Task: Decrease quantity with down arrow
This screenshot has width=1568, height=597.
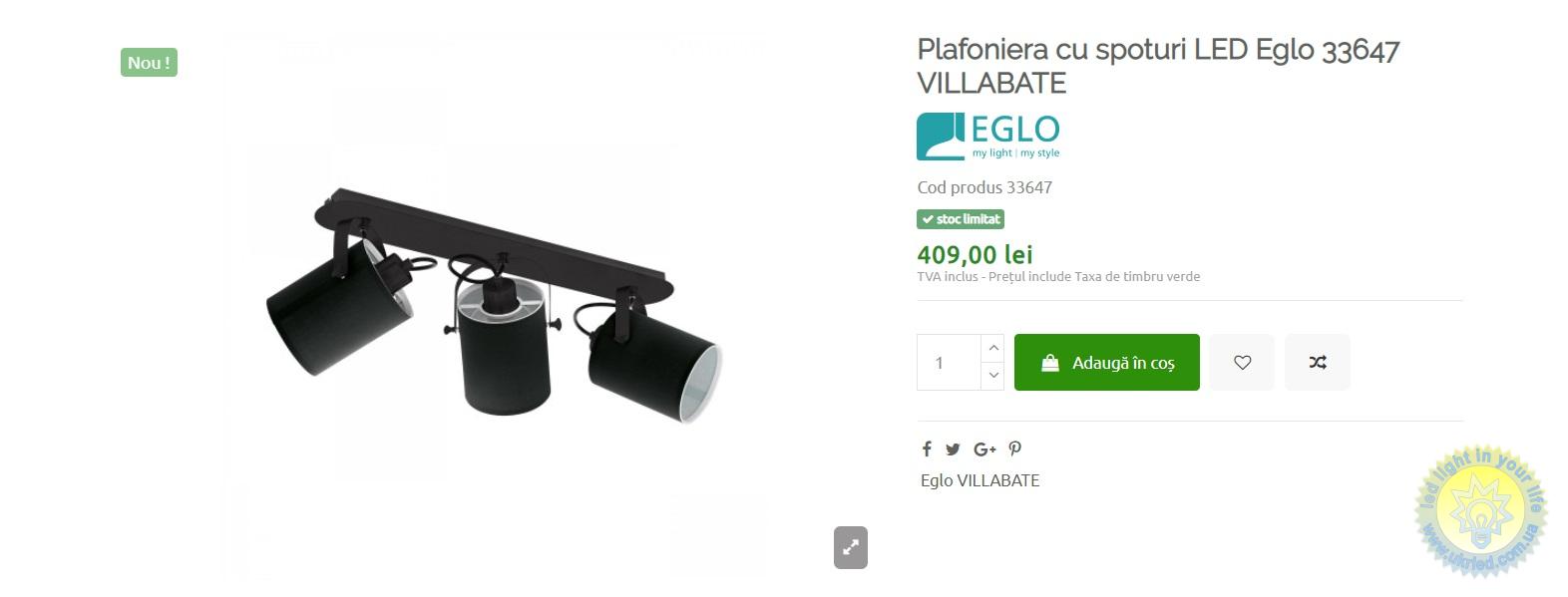Action: 992,376
